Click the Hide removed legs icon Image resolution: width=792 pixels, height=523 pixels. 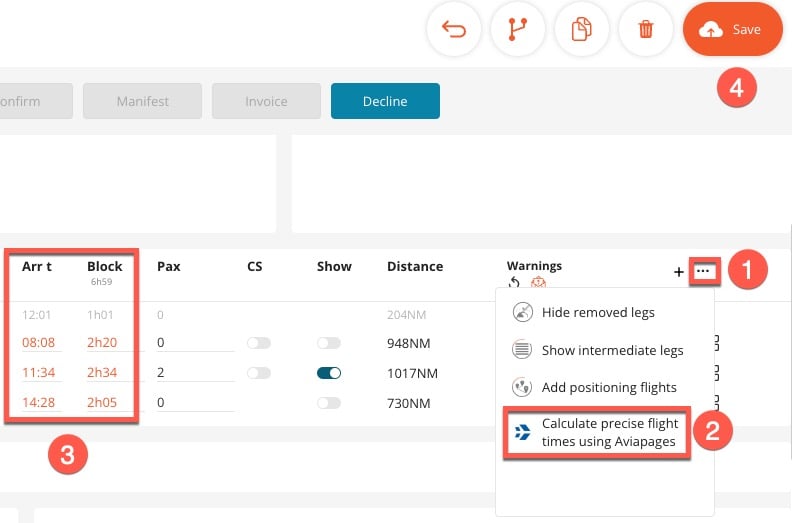[522, 312]
